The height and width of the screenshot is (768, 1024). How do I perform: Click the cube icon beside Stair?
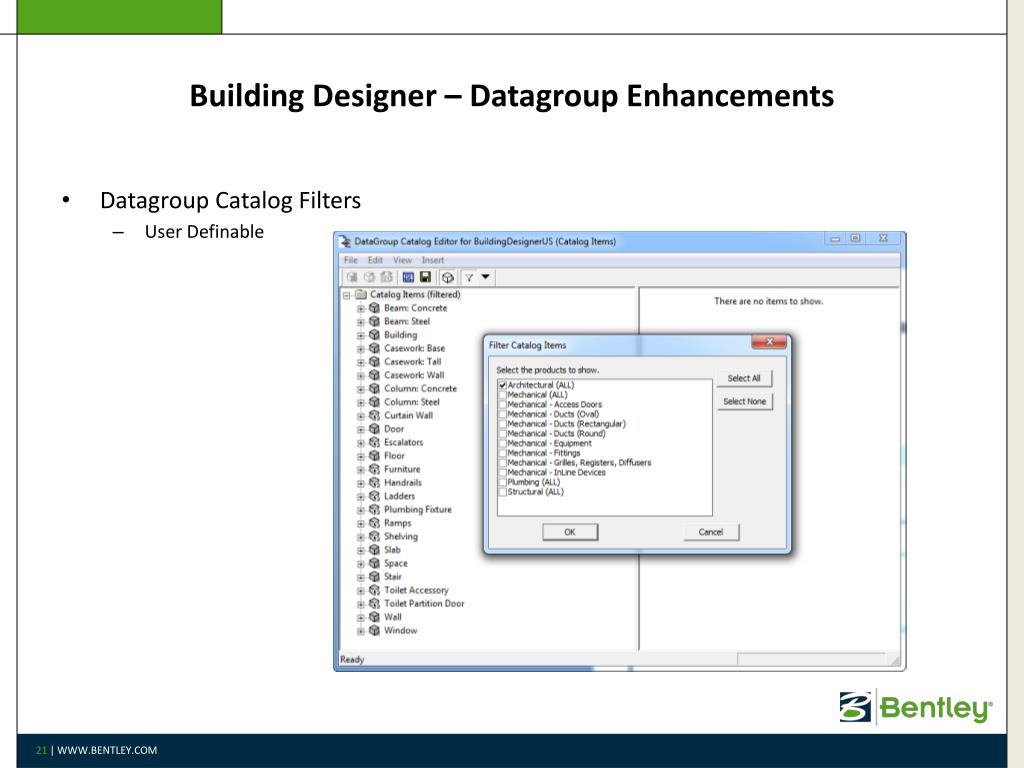click(374, 577)
